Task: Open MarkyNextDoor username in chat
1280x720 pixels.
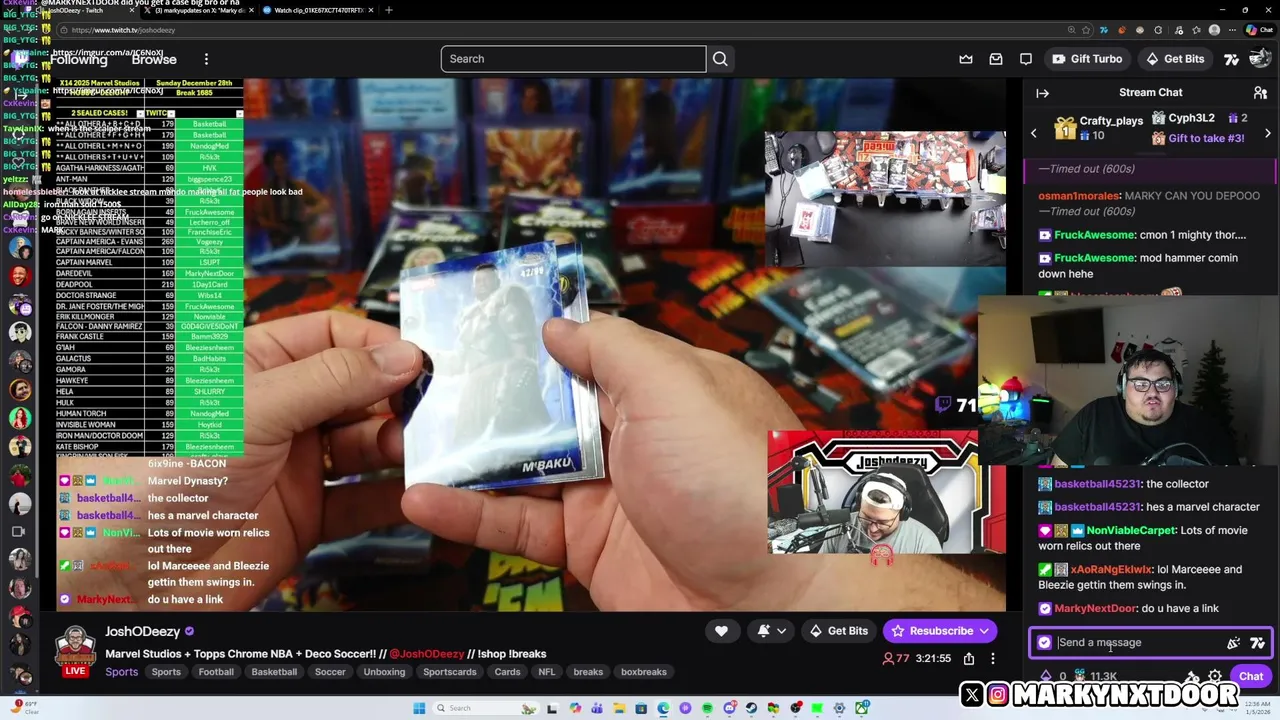Action: pos(1095,609)
